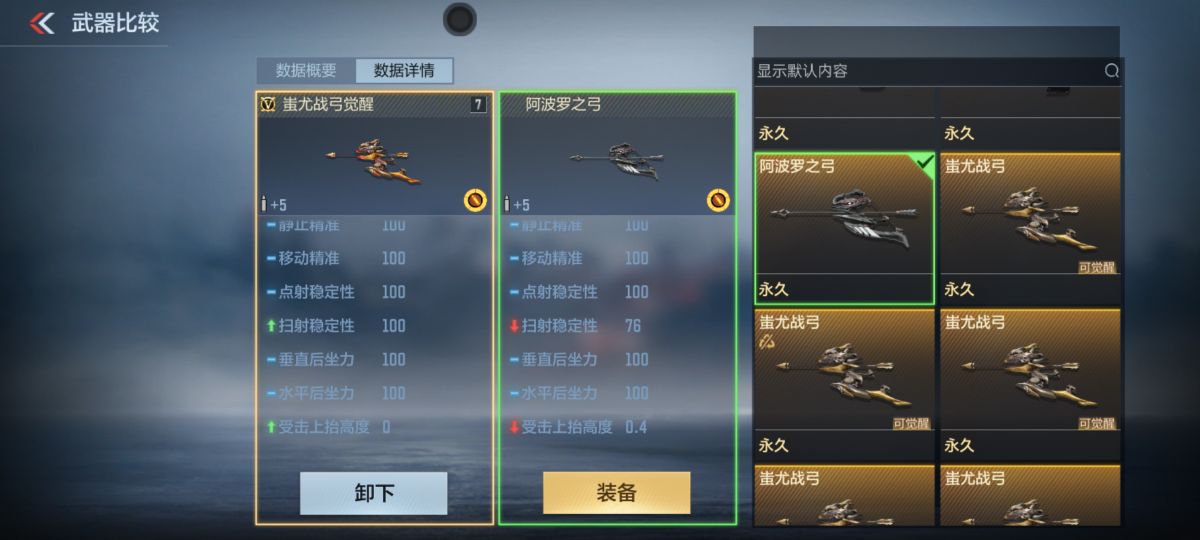1200x540 pixels.
Task: Click the +5 ammo icon under 蚩尤战弓觉醒
Action: tap(273, 205)
